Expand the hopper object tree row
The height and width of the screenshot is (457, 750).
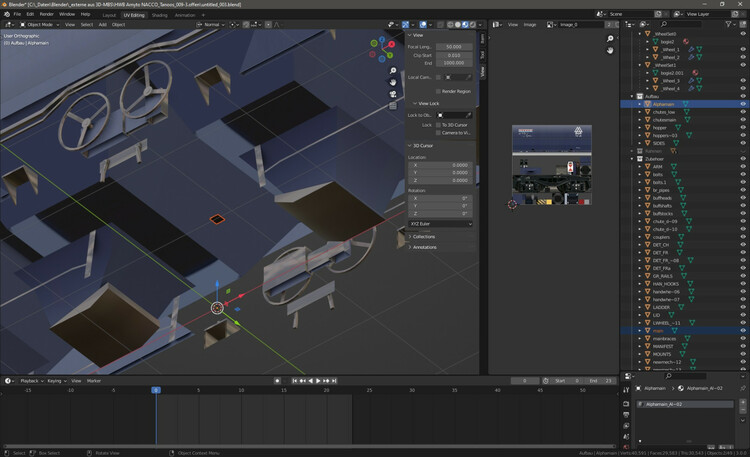tap(640, 127)
